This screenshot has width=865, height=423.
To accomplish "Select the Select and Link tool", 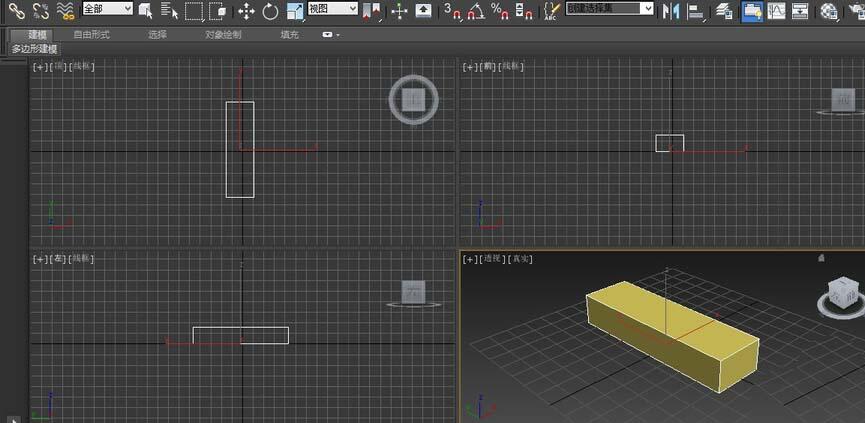I will [x=17, y=10].
